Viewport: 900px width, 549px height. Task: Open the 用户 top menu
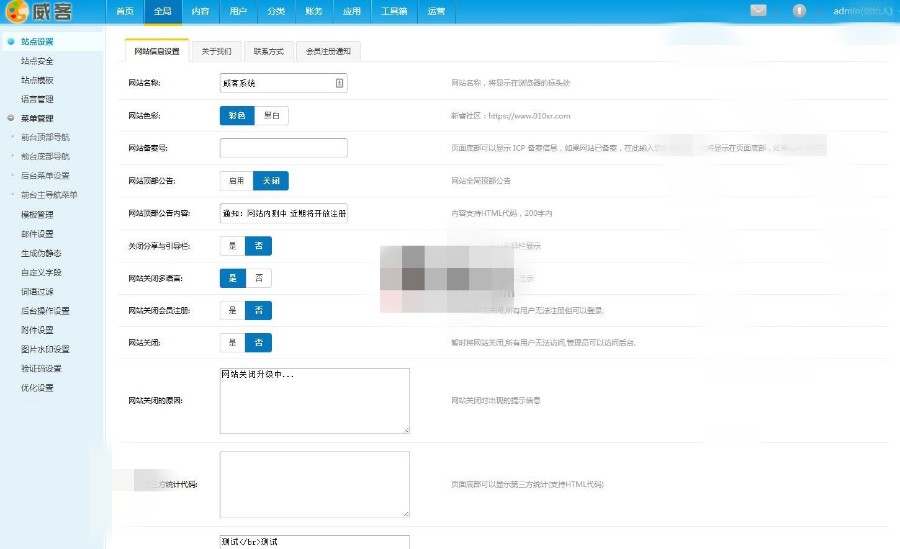click(238, 11)
